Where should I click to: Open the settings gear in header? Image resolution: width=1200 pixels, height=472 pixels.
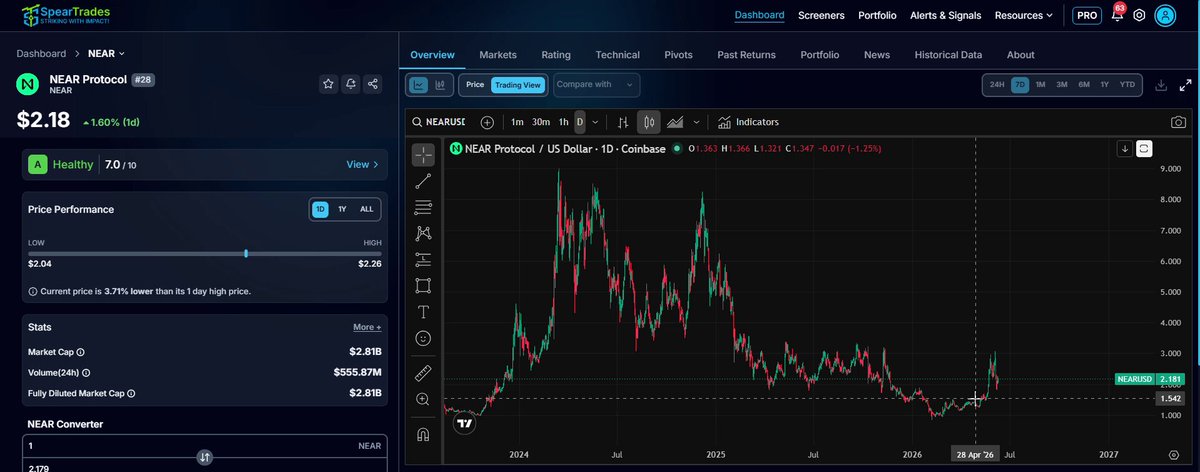(1139, 16)
